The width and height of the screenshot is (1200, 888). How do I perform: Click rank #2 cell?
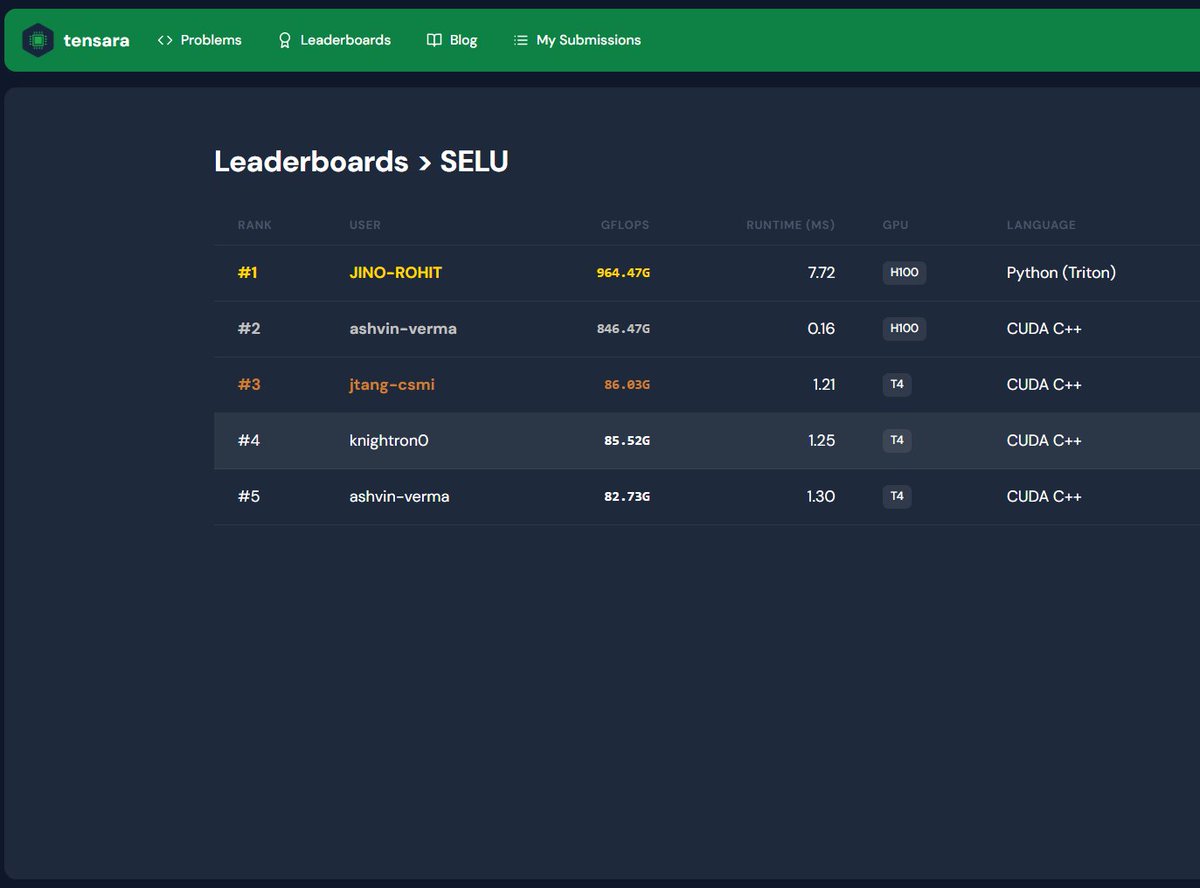[x=249, y=329]
